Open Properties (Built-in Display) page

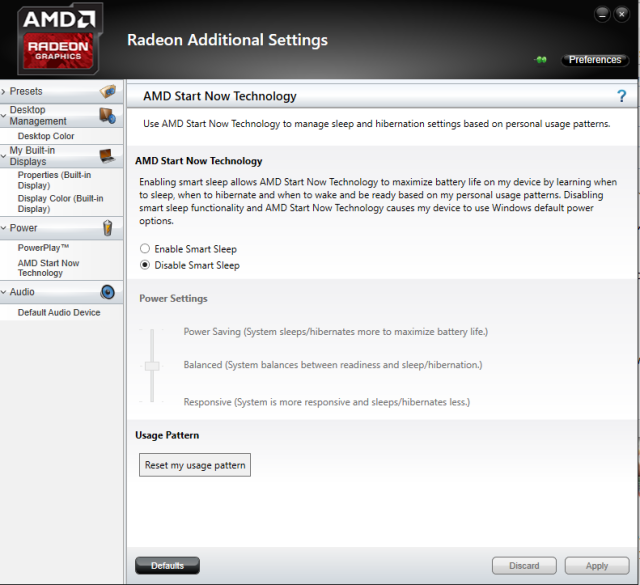tap(54, 180)
